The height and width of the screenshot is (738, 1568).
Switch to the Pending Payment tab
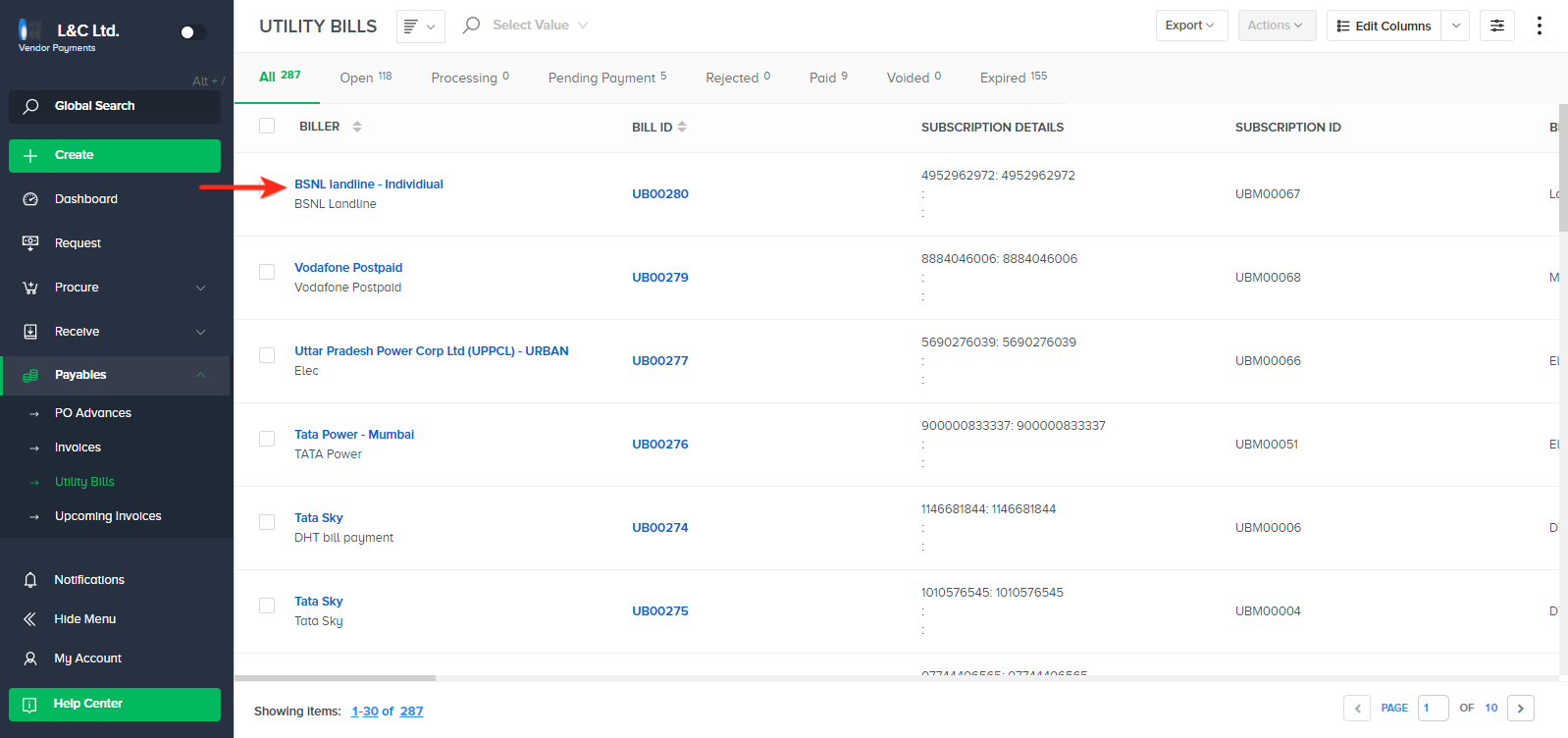[x=607, y=78]
